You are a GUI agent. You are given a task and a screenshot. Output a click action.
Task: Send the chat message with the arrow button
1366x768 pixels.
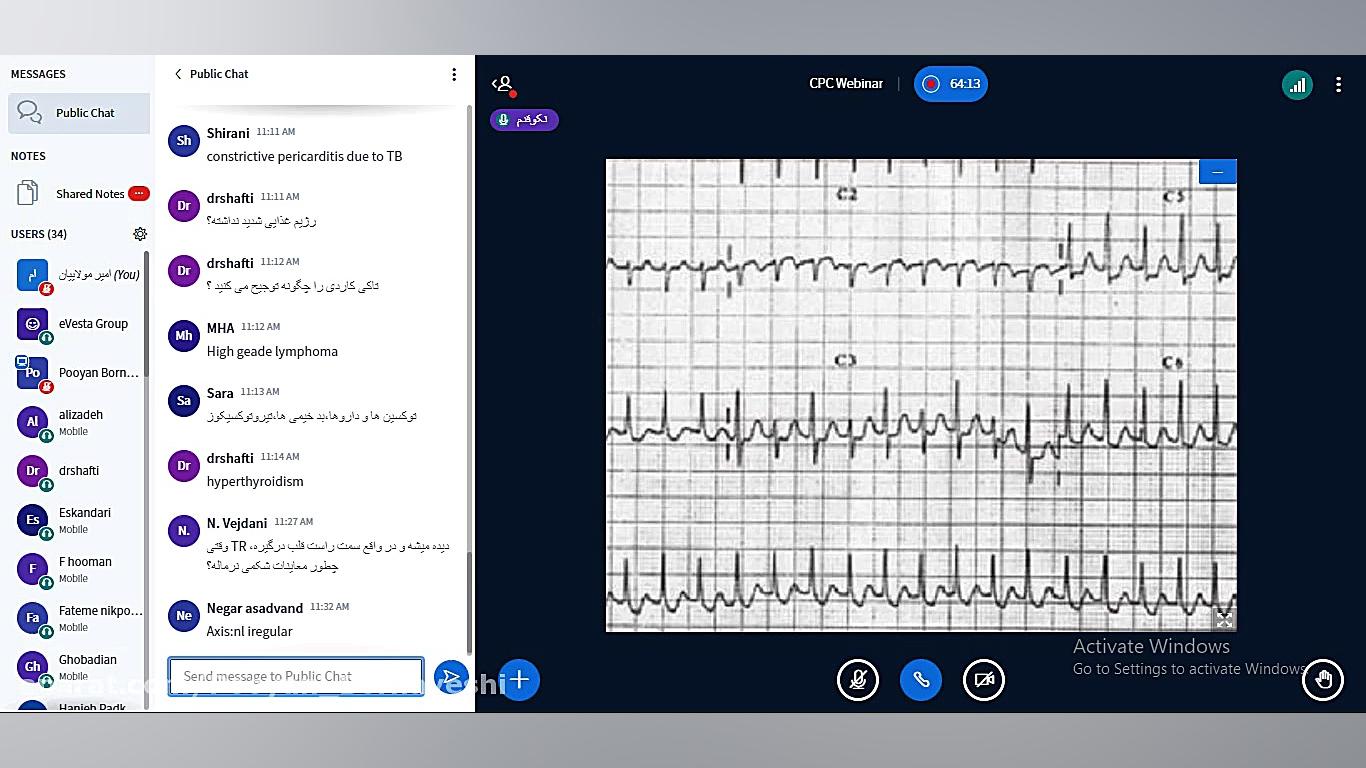click(451, 676)
